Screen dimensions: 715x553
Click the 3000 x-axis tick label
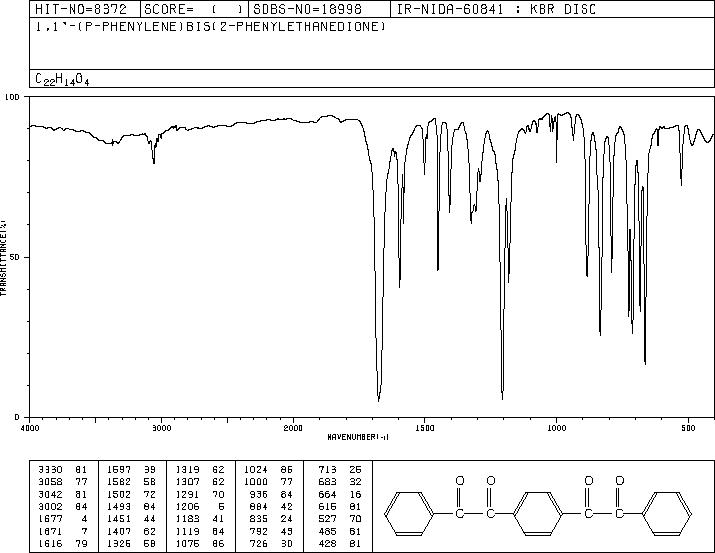click(x=161, y=428)
